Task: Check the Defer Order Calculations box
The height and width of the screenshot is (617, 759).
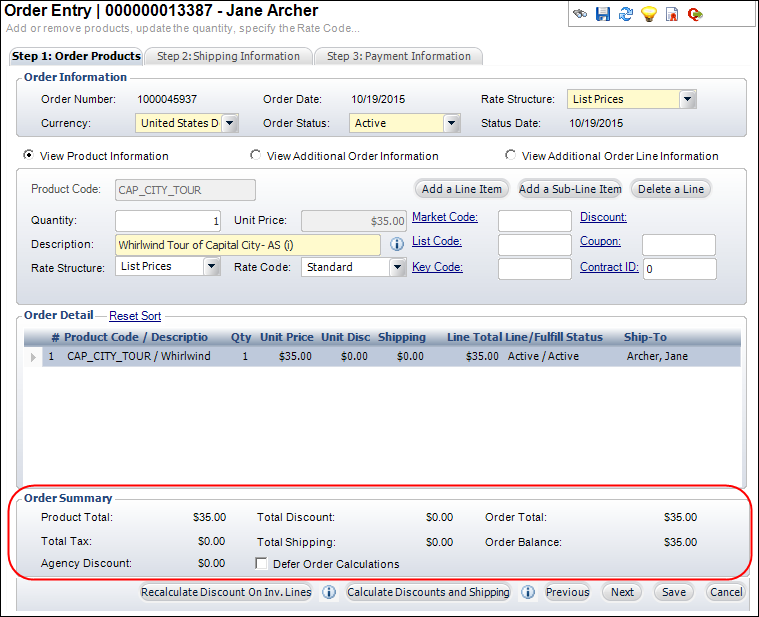Action: click(261, 563)
